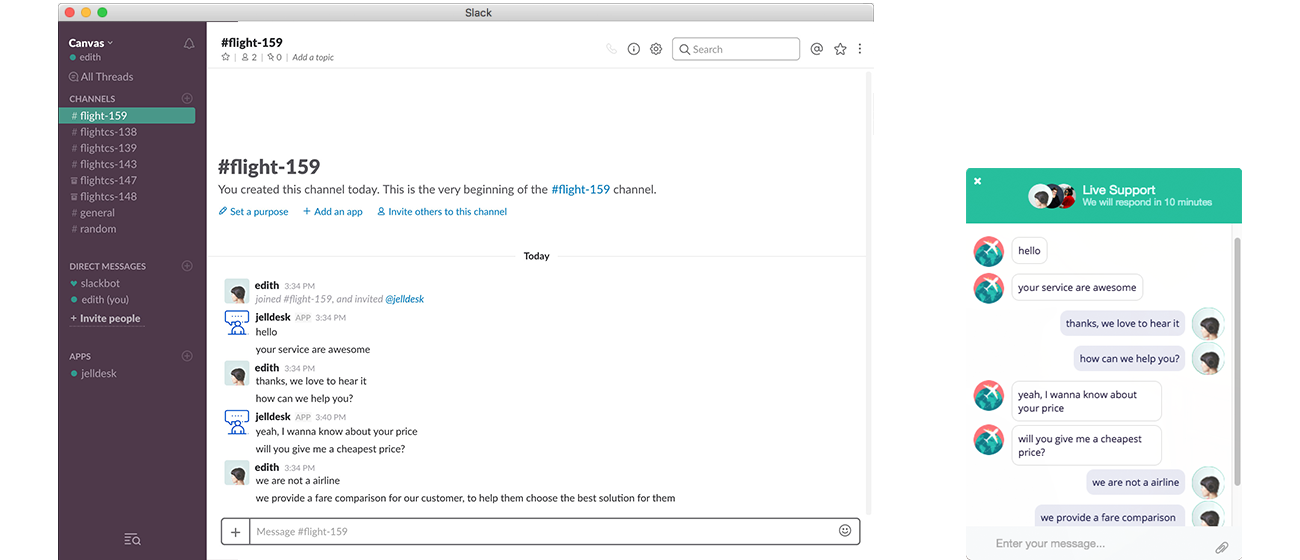
Task: Open the quick switcher icon at the sidebar bottom
Action: [132, 540]
